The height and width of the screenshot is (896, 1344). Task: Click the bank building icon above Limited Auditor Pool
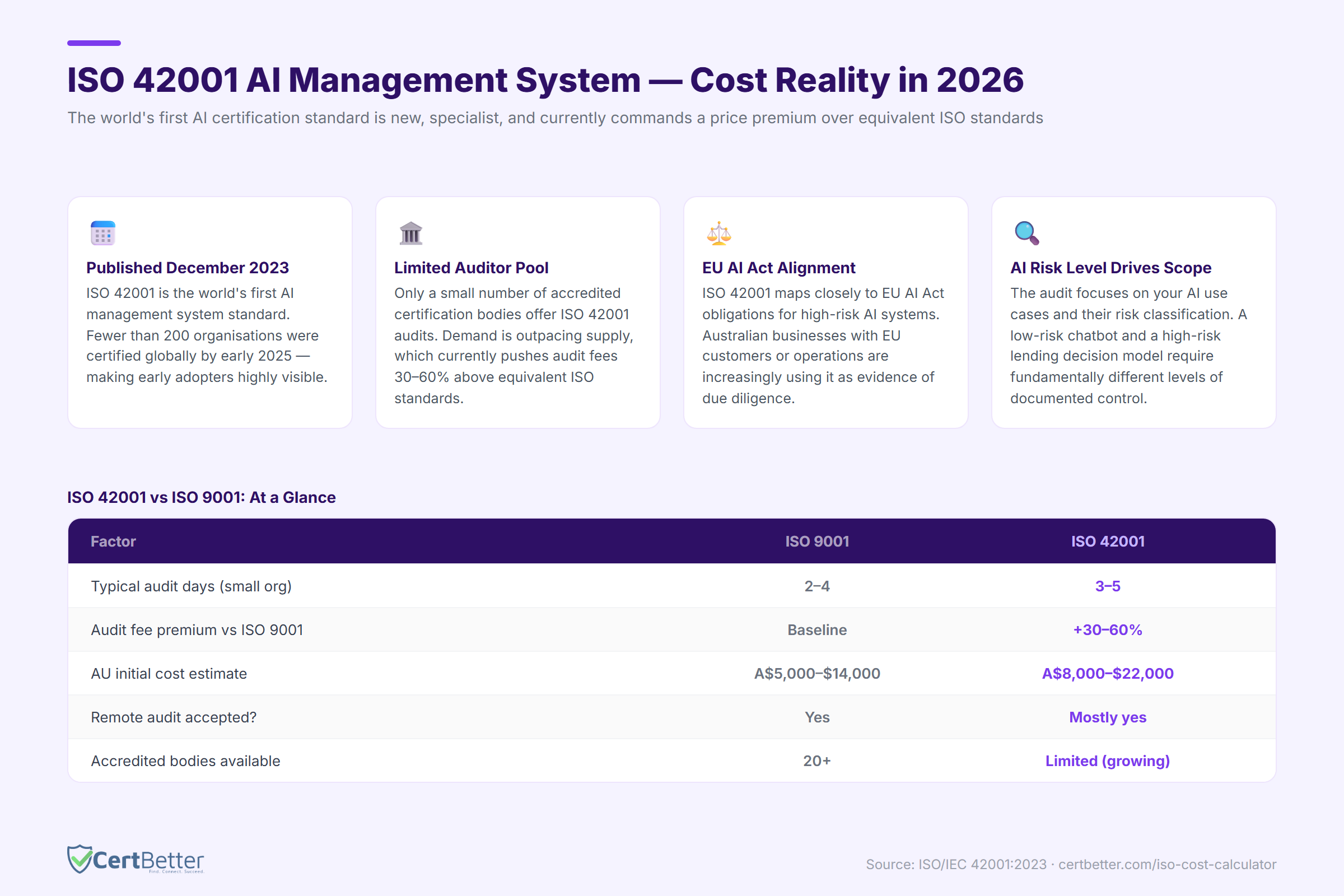[411, 233]
